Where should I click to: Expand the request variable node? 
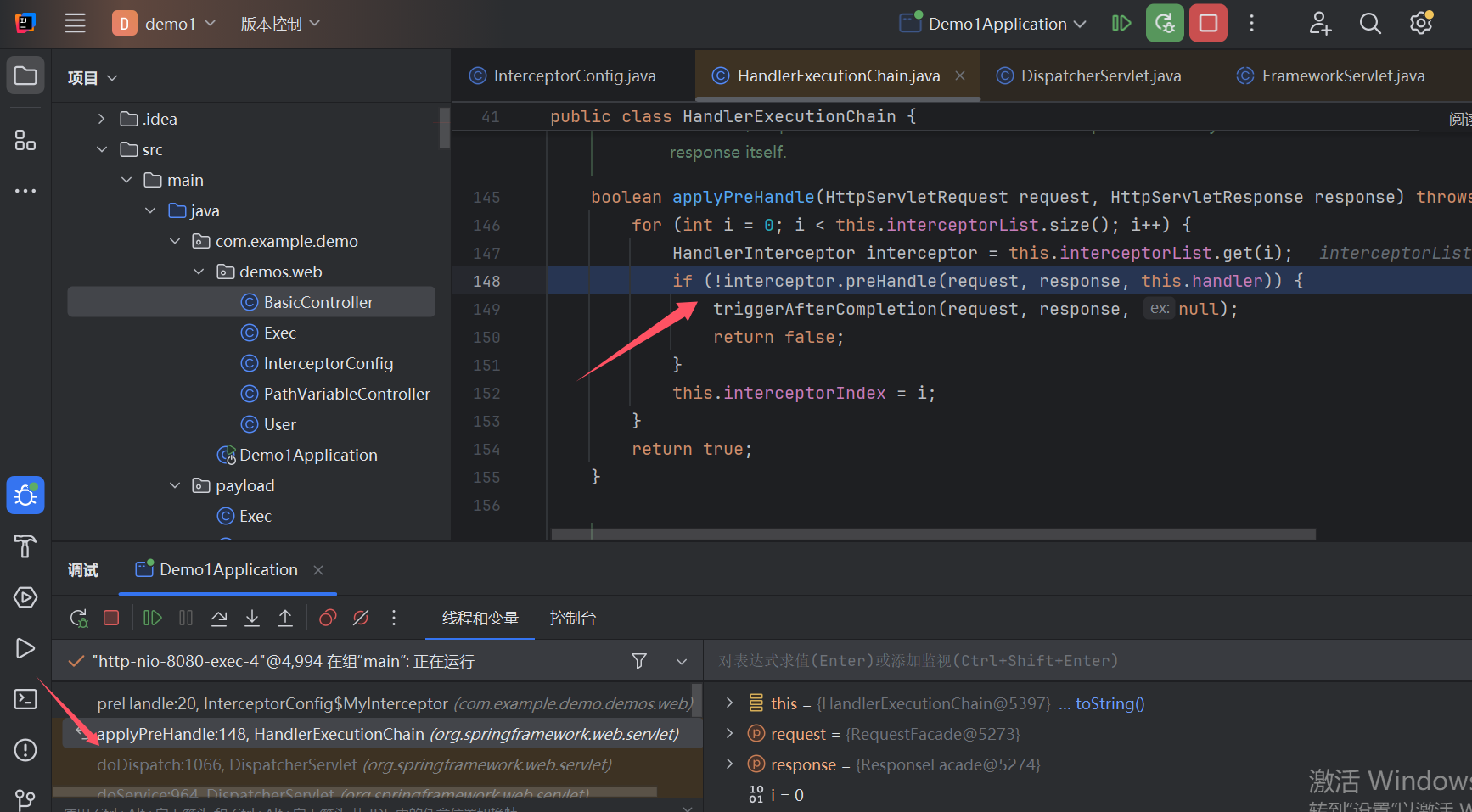729,733
